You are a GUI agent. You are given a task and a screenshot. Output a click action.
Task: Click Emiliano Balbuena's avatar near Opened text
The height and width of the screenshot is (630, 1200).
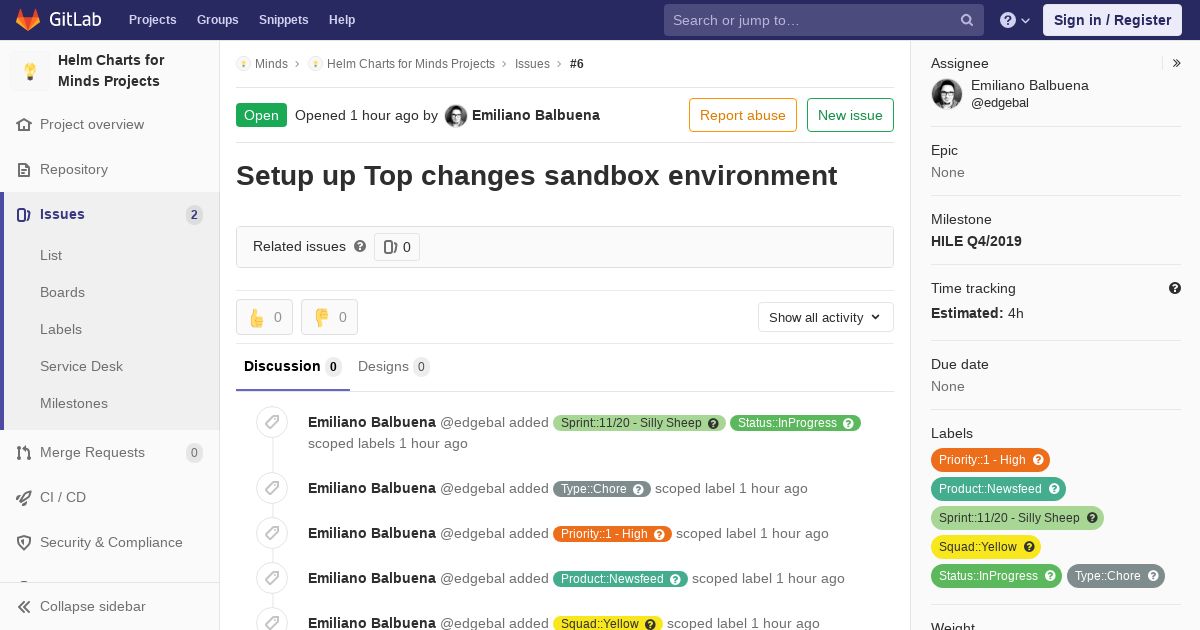[456, 116]
